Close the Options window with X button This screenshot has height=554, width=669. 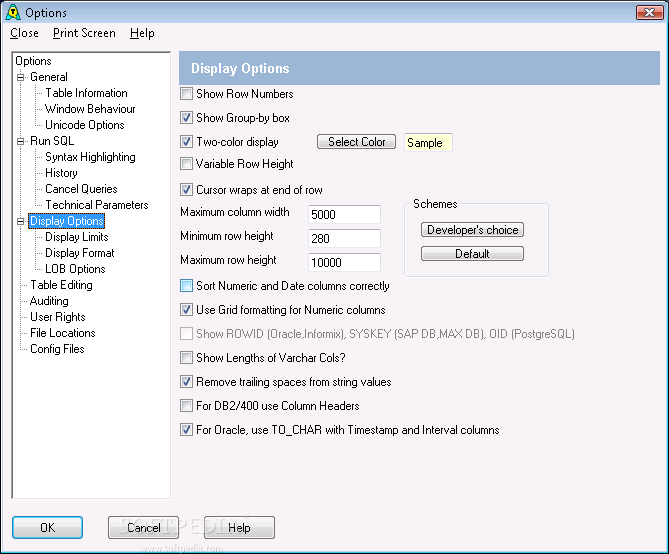pos(649,12)
